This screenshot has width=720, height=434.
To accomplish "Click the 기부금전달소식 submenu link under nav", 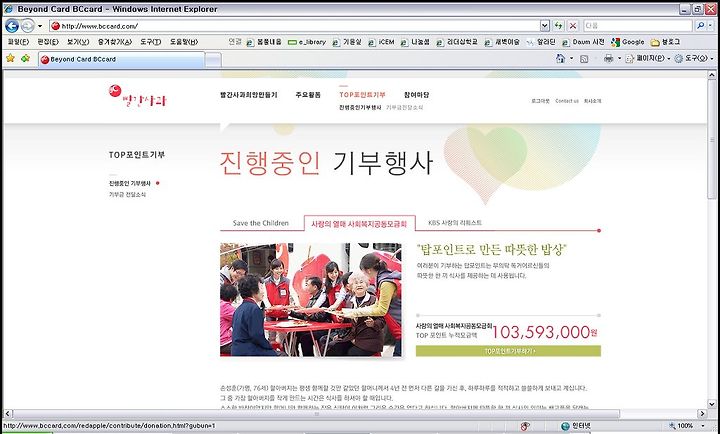I will pyautogui.click(x=405, y=107).
